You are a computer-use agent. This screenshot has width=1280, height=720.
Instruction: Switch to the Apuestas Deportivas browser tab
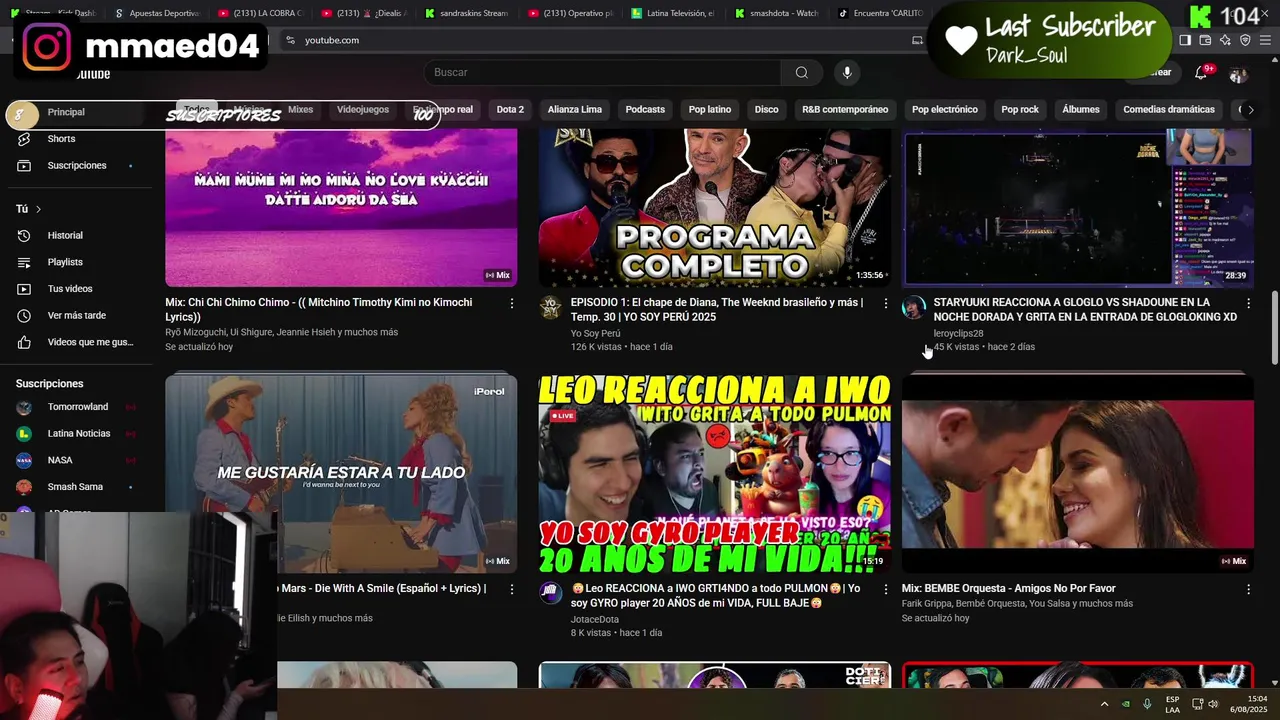(157, 13)
